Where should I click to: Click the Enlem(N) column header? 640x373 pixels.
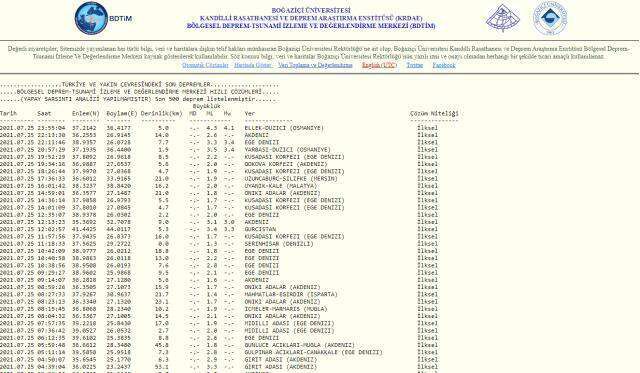click(x=86, y=113)
